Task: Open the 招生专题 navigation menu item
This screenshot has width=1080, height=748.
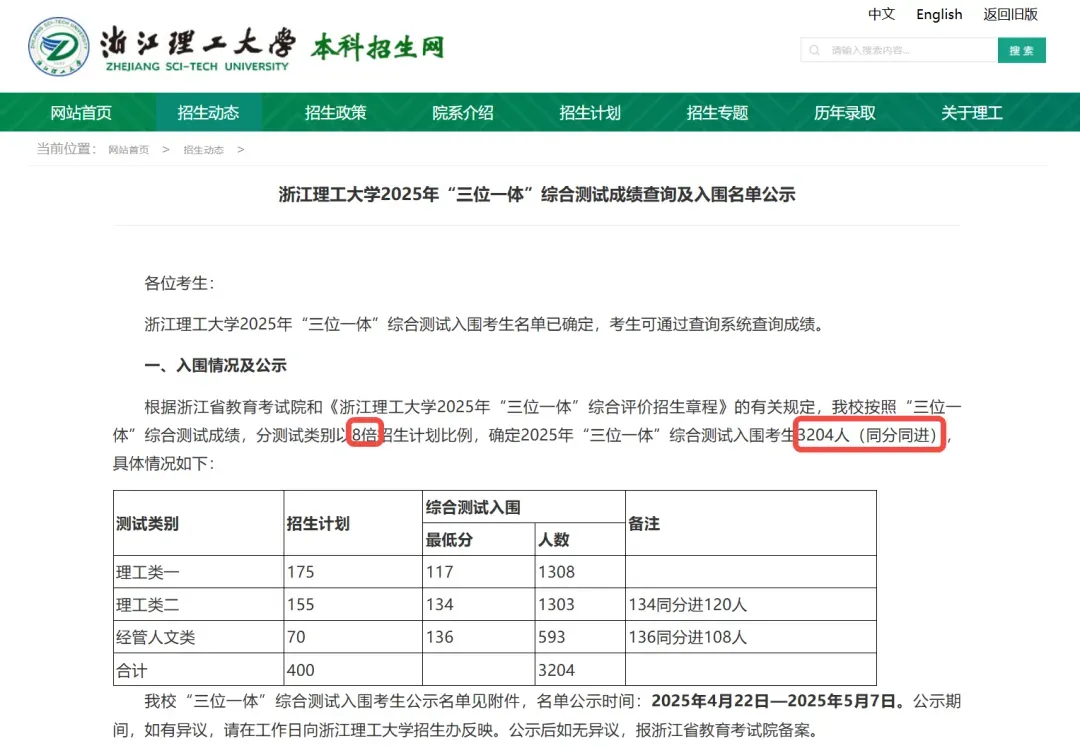Action: click(717, 112)
